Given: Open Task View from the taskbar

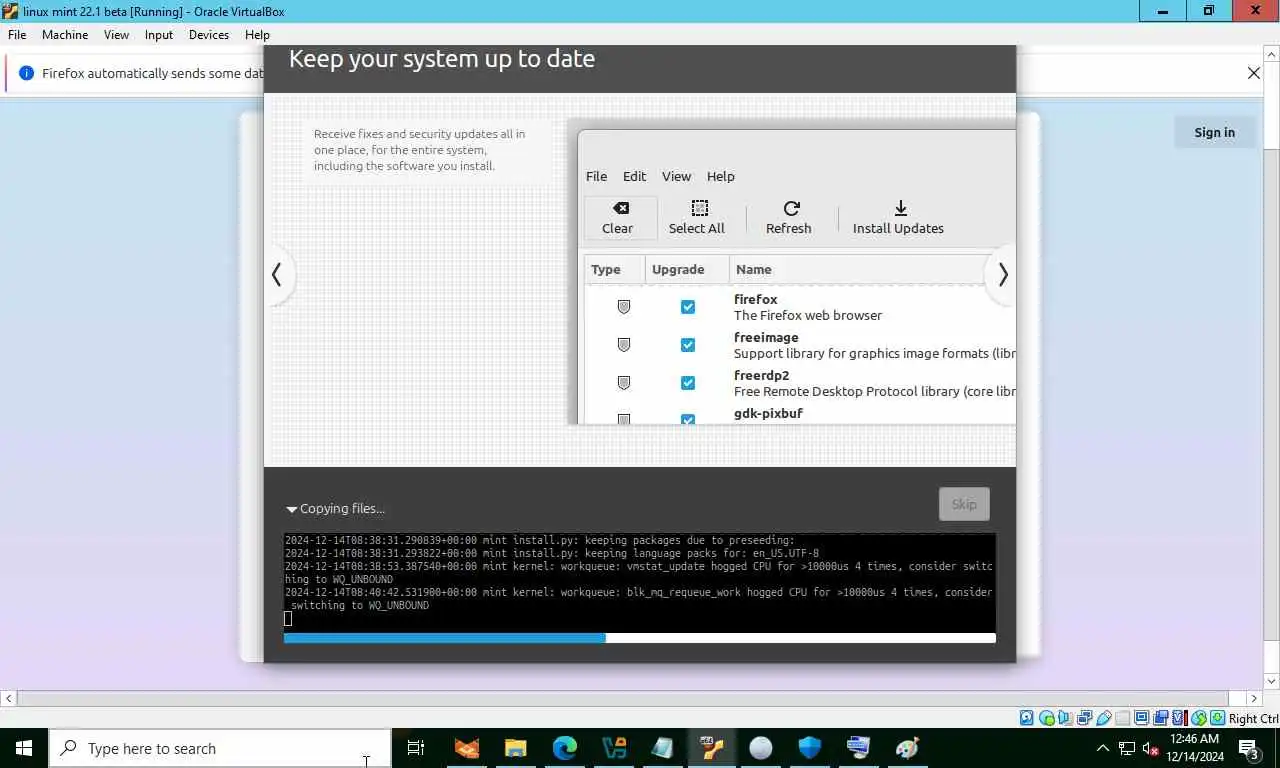Looking at the screenshot, I should point(416,748).
